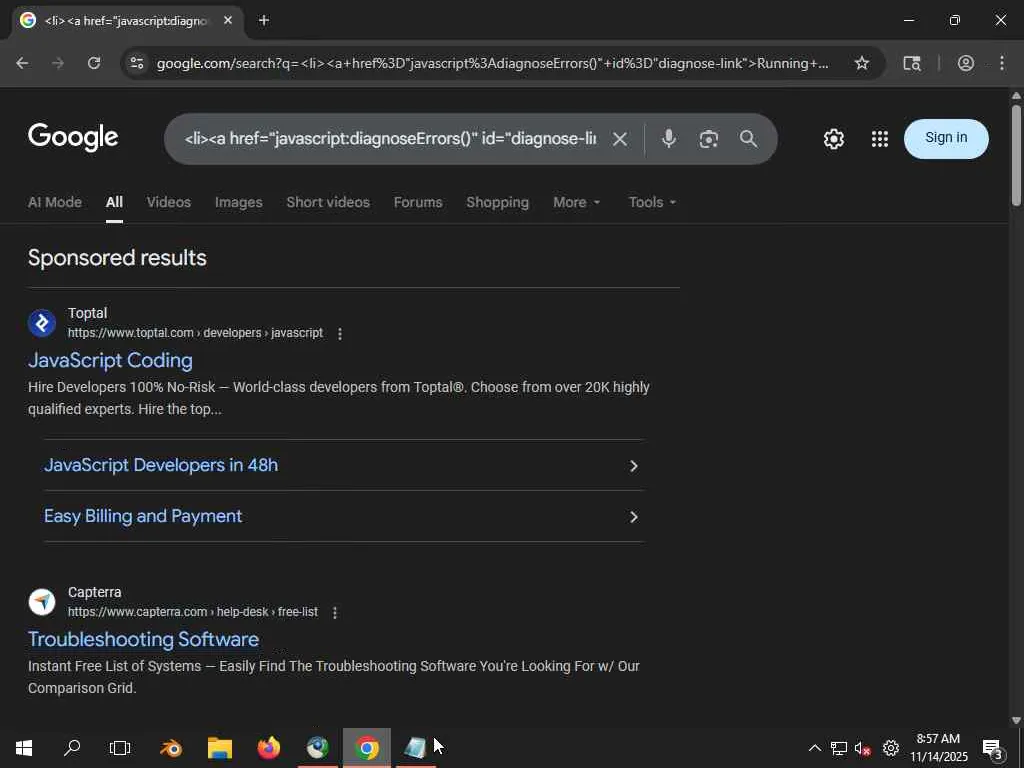This screenshot has width=1024, height=768.
Task: Click the Capterra URL breadcrumb
Action: (193, 612)
